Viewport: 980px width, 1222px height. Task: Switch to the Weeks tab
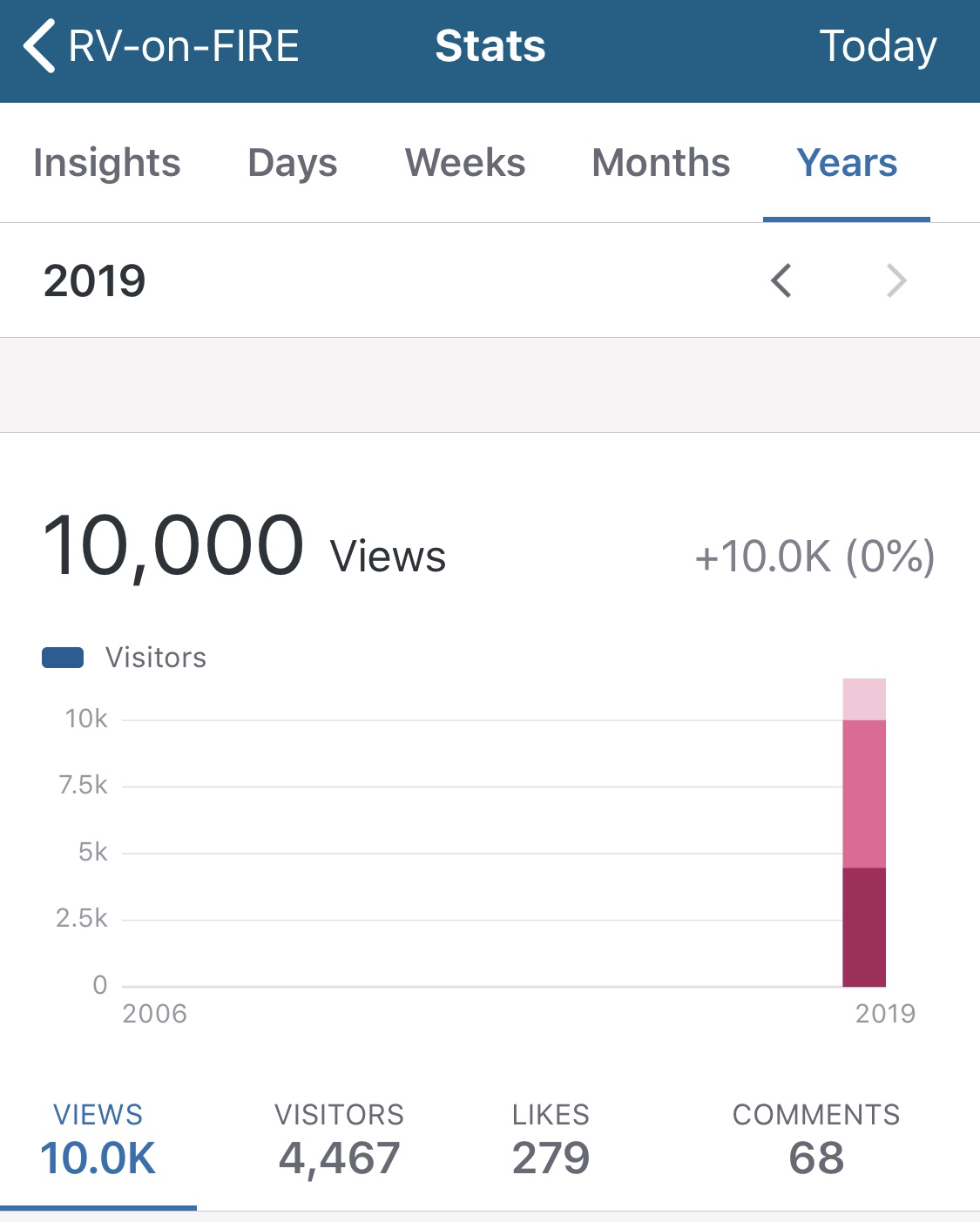[x=465, y=163]
